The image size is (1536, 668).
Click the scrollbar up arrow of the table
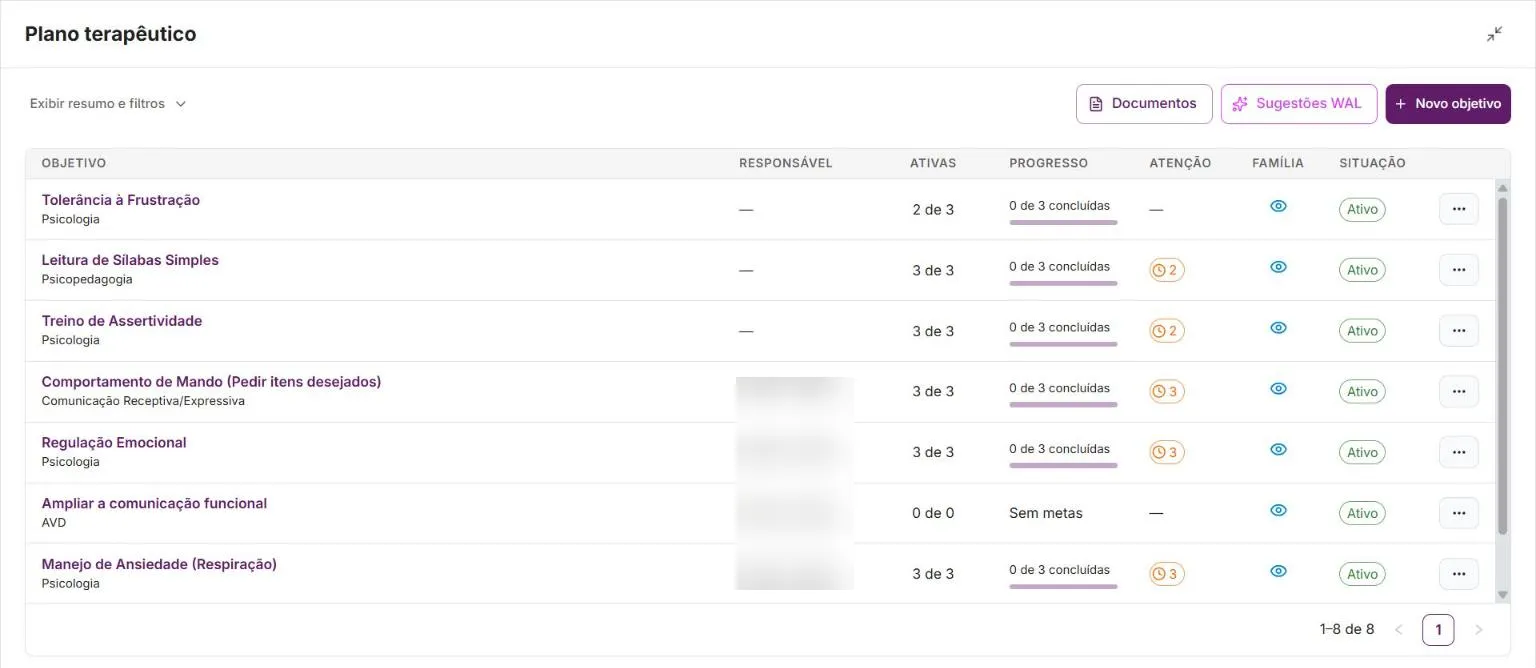point(1502,187)
